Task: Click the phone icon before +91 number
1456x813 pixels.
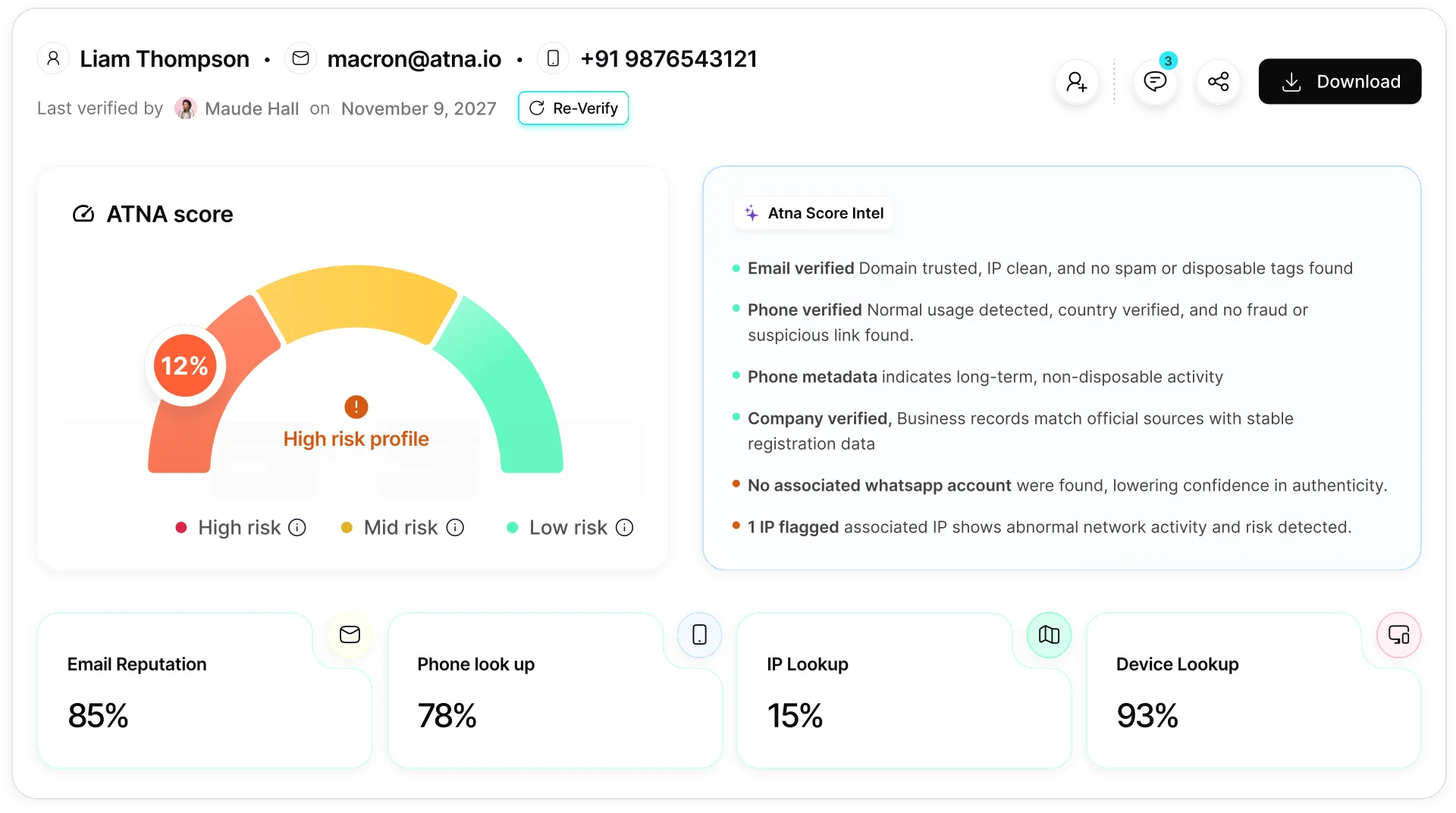Action: point(554,58)
